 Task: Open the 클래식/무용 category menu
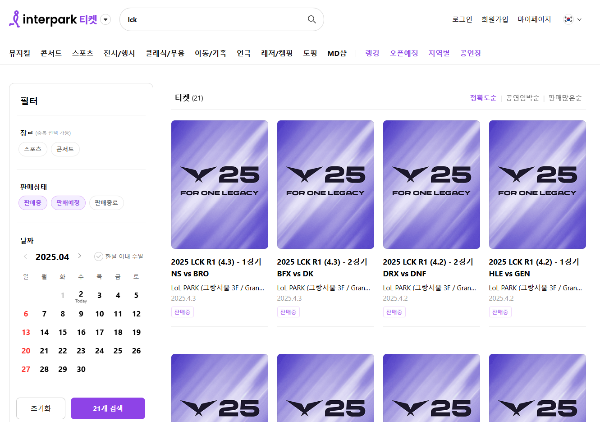[165, 53]
